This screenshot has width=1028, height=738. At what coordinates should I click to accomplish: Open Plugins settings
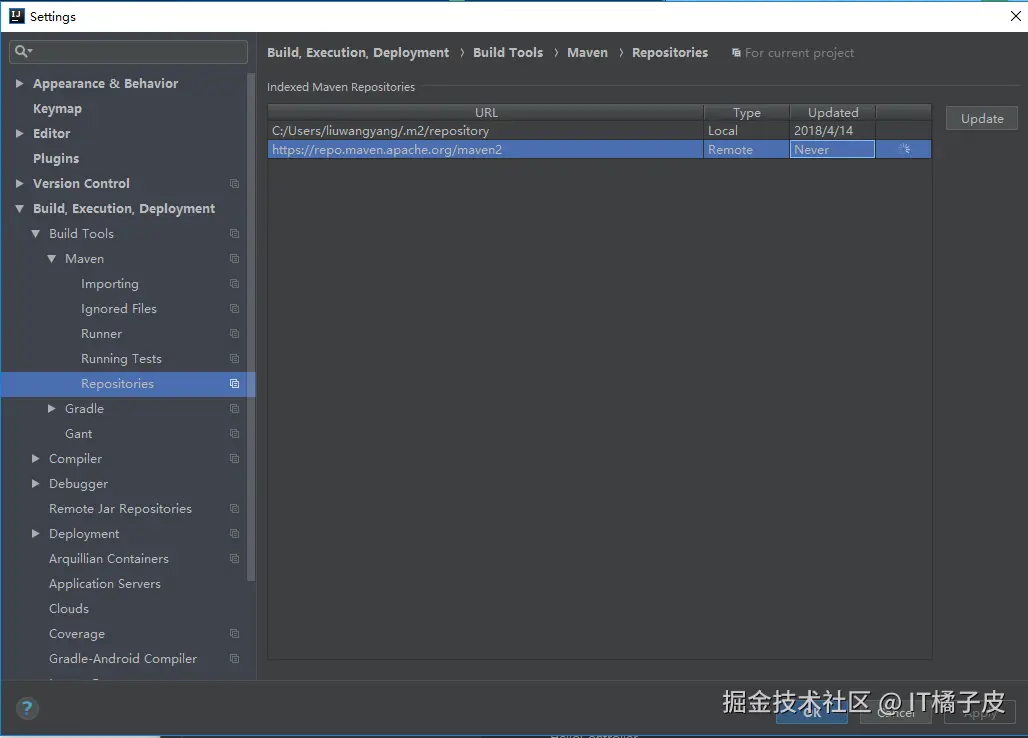click(56, 159)
